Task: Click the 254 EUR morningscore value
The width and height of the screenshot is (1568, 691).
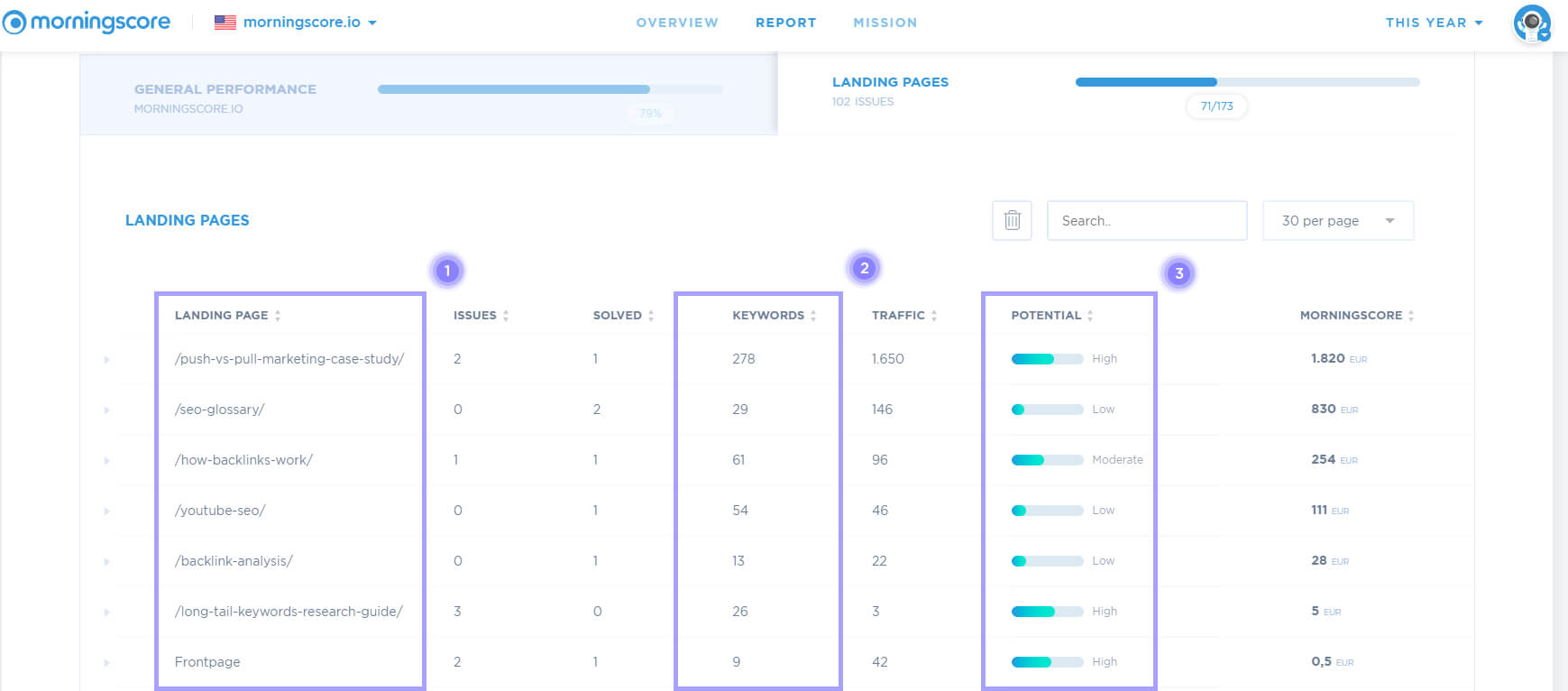Action: coord(1334,460)
